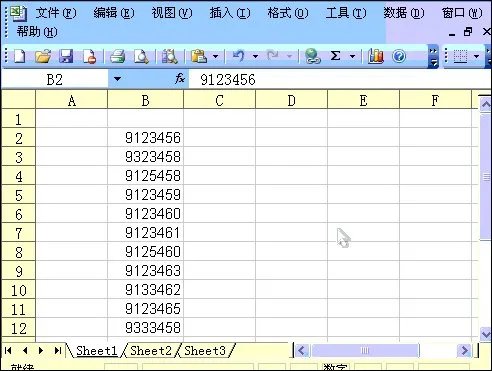The width and height of the screenshot is (492, 371).
Task: Select cell containing 9123461
Action: (x=146, y=233)
